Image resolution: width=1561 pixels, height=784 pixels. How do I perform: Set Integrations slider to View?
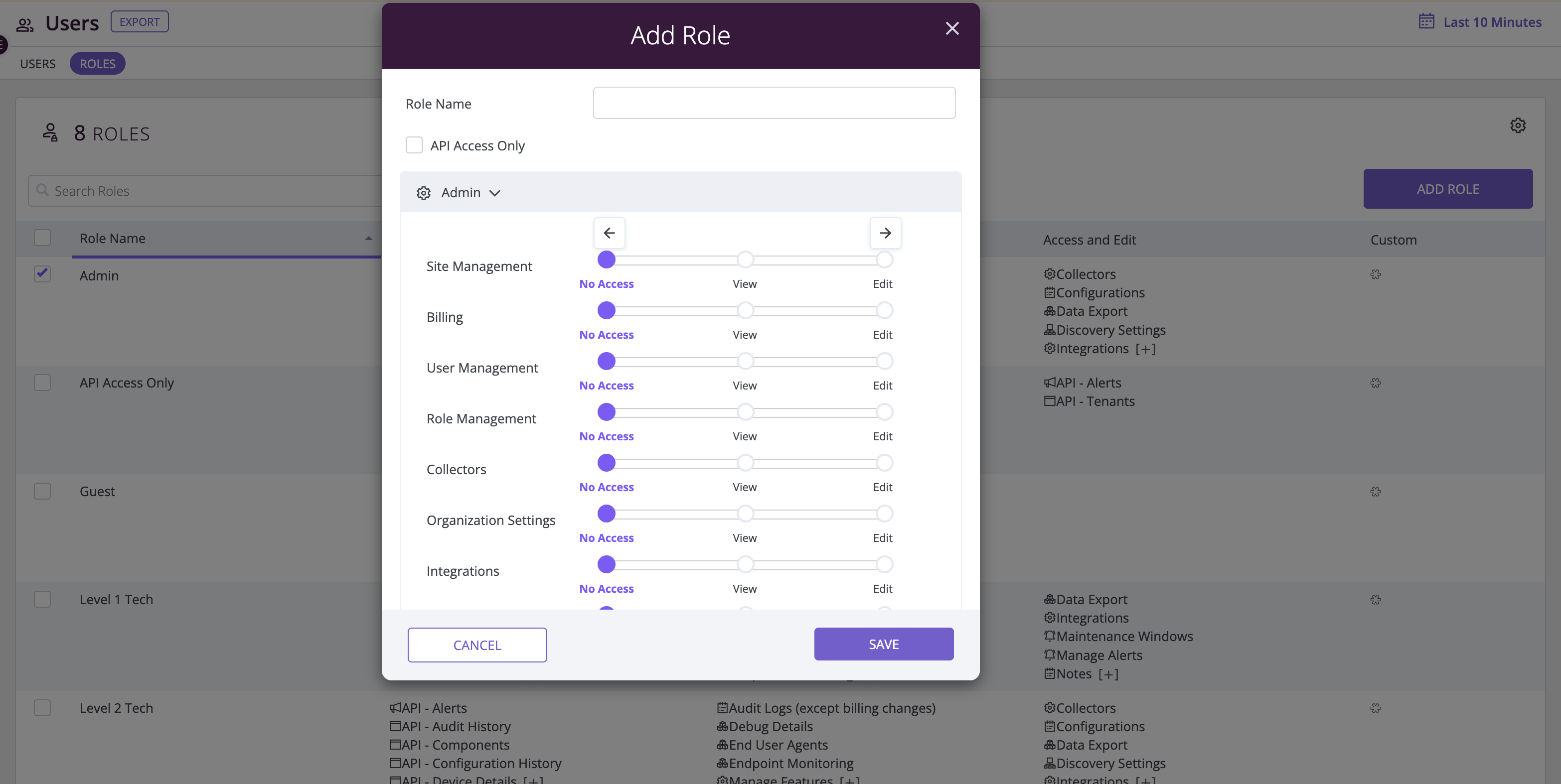745,565
